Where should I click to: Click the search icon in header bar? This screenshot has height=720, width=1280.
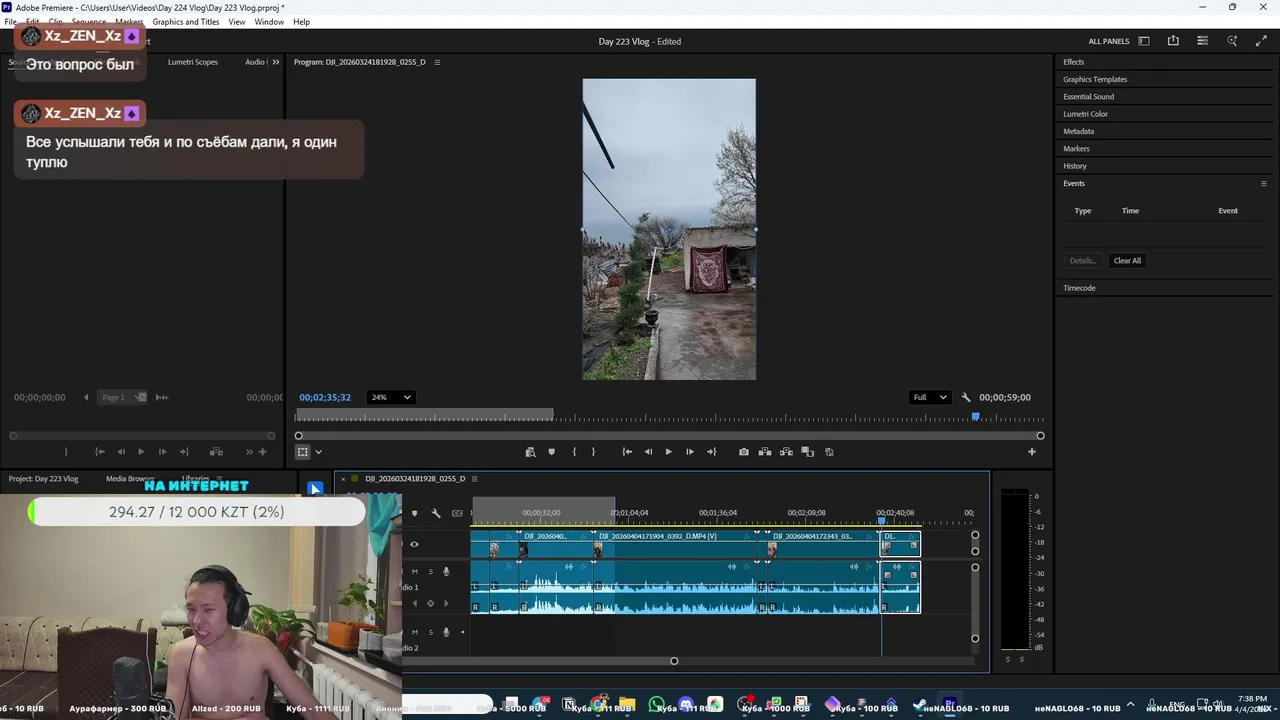click(x=1232, y=41)
